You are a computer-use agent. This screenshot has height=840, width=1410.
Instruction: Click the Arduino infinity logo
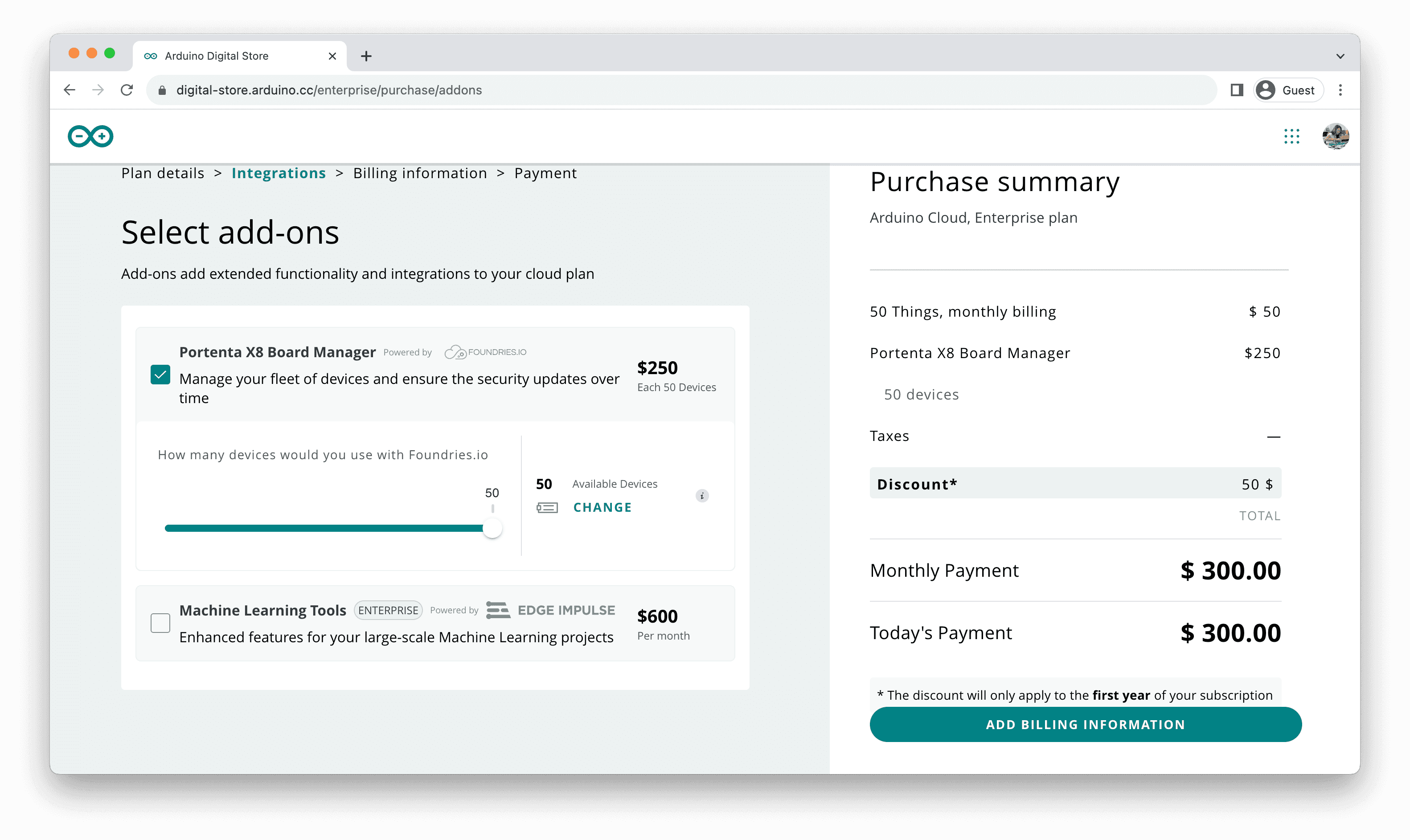[90, 136]
